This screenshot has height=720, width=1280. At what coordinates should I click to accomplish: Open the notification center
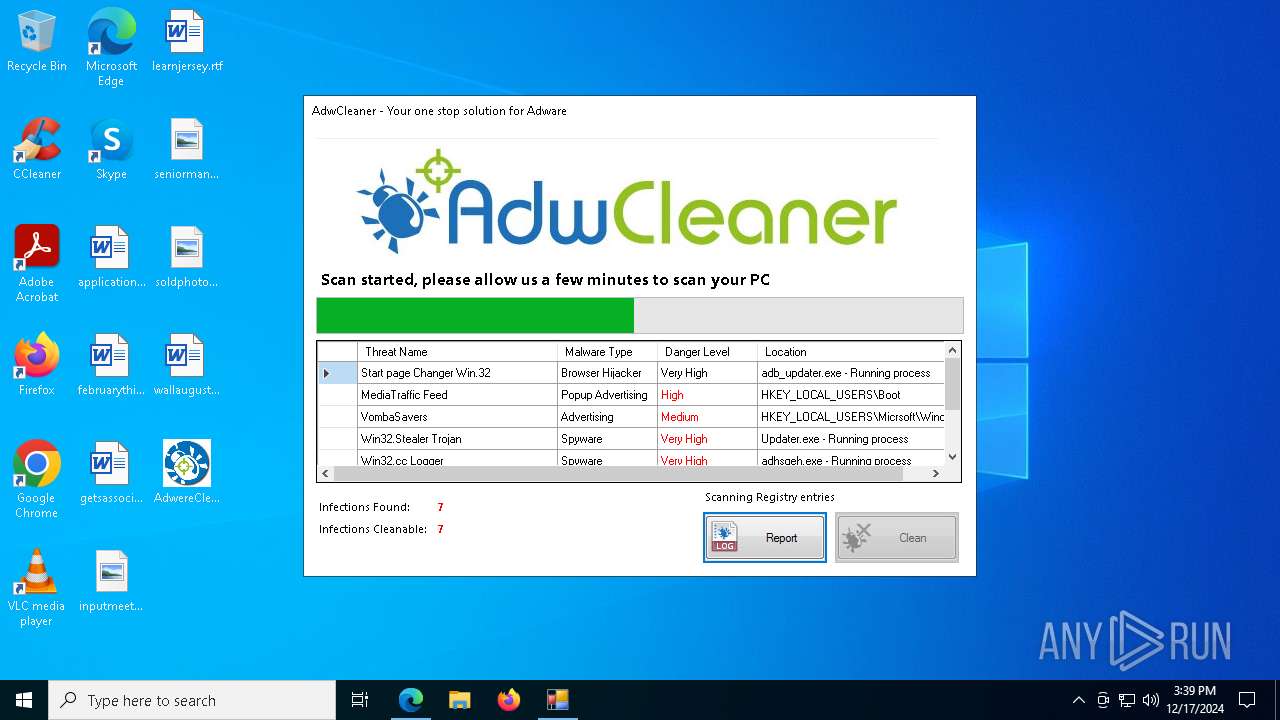point(1247,700)
